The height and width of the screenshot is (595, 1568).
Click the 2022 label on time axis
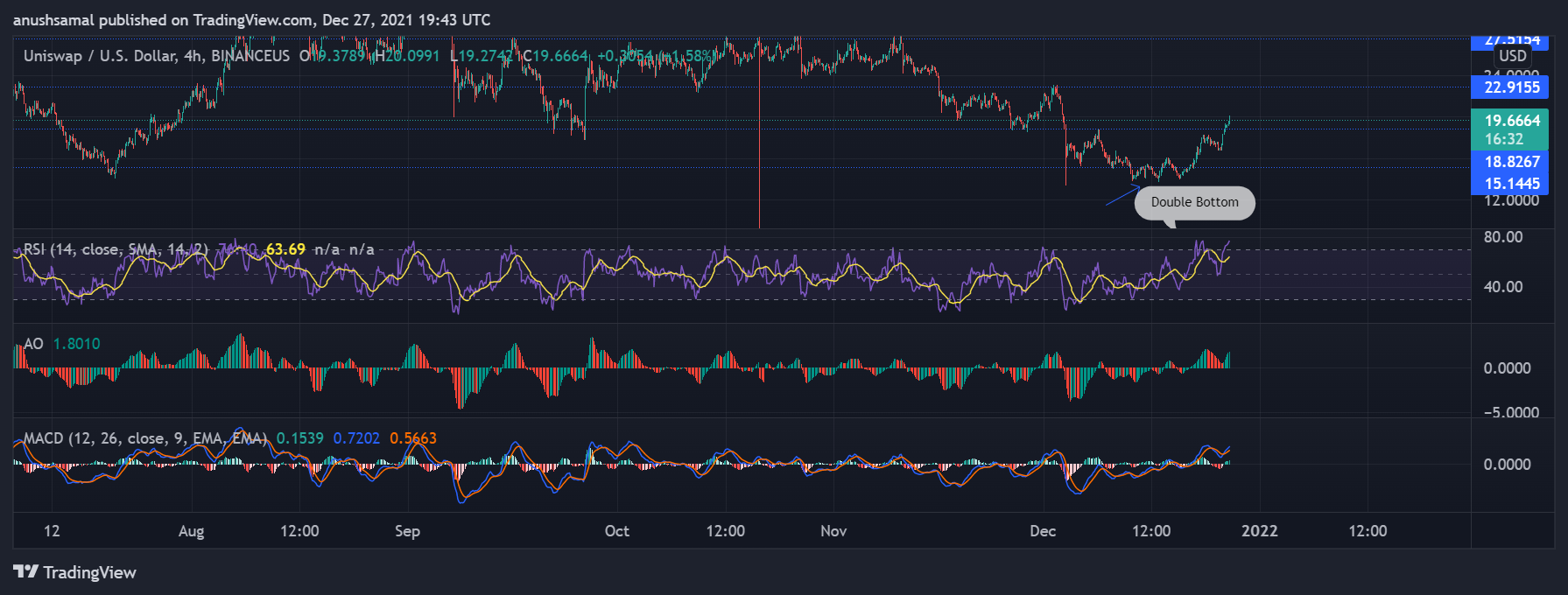tap(1259, 531)
